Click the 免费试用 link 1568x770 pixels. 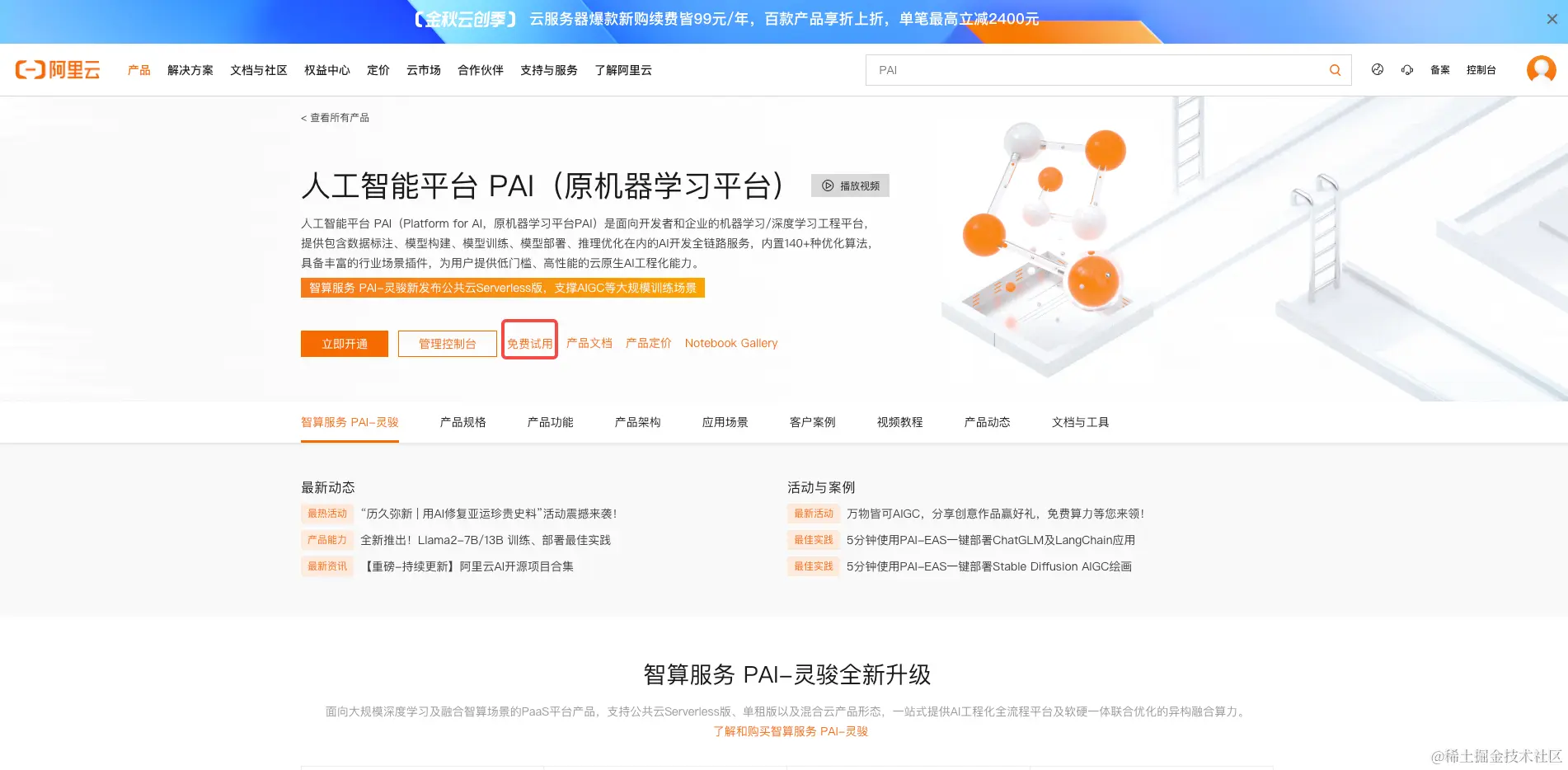click(x=530, y=344)
